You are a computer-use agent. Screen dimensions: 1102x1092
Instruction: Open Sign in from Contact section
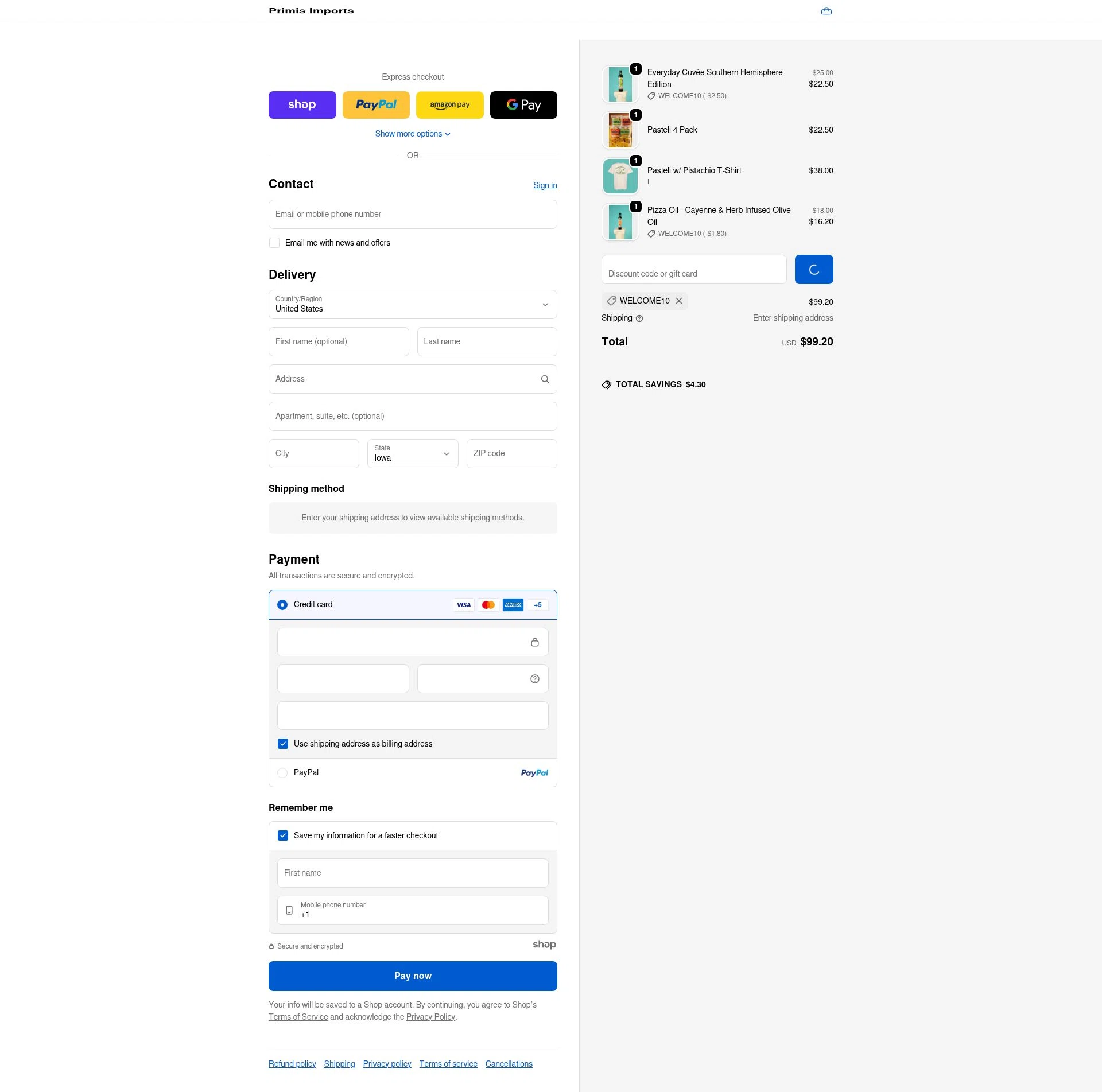pos(545,185)
